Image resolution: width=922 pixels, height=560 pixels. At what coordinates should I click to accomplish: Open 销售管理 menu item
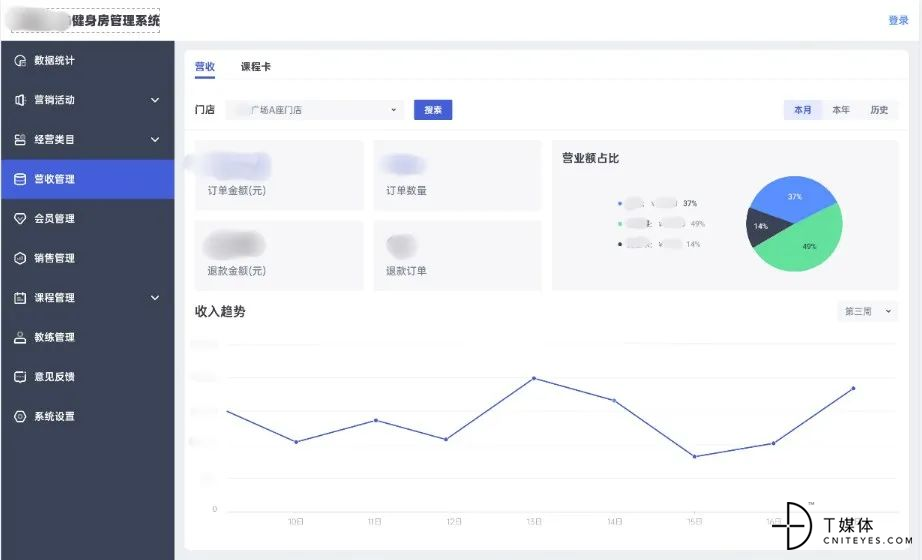click(88, 258)
